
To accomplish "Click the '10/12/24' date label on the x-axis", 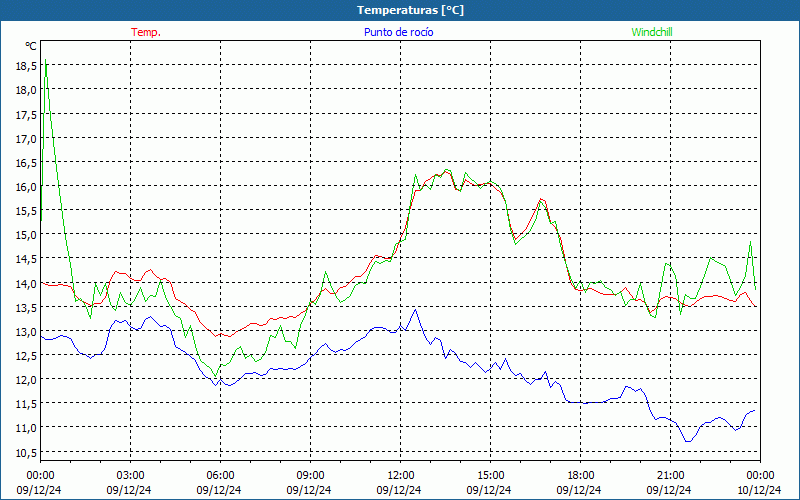I will (x=759, y=490).
